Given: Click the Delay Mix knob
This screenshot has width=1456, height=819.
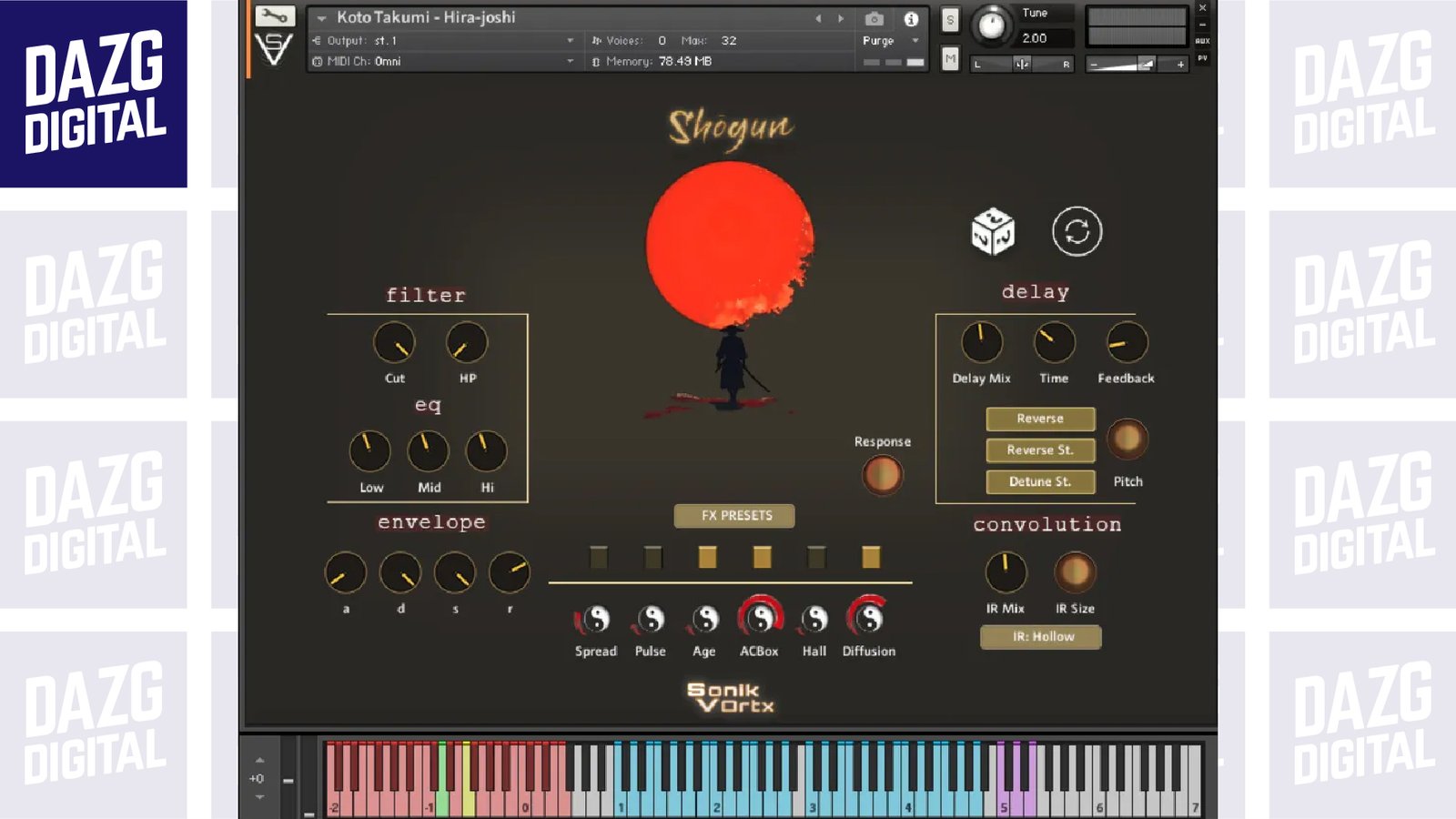Looking at the screenshot, I should tap(982, 343).
